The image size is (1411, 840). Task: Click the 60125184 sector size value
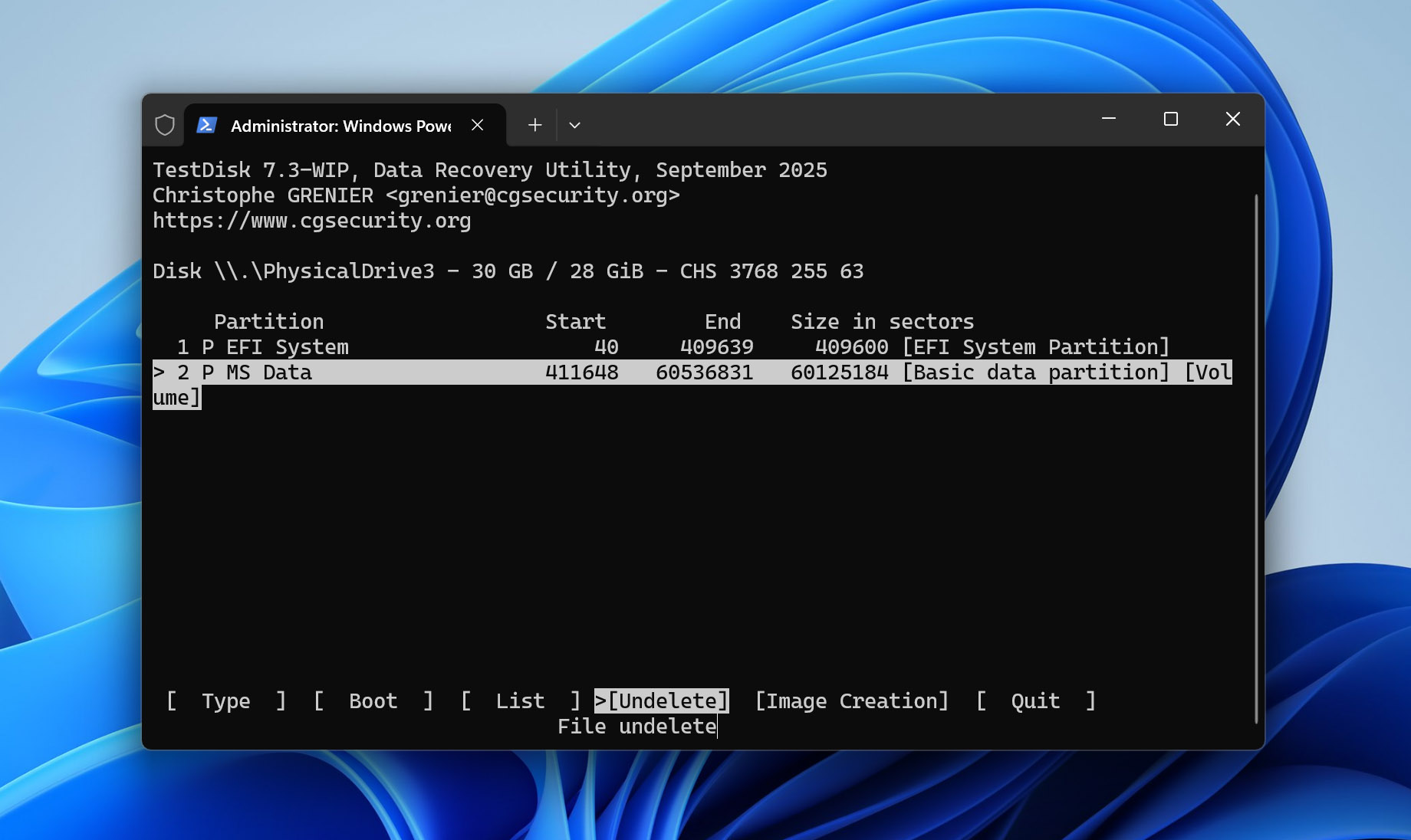pos(840,372)
